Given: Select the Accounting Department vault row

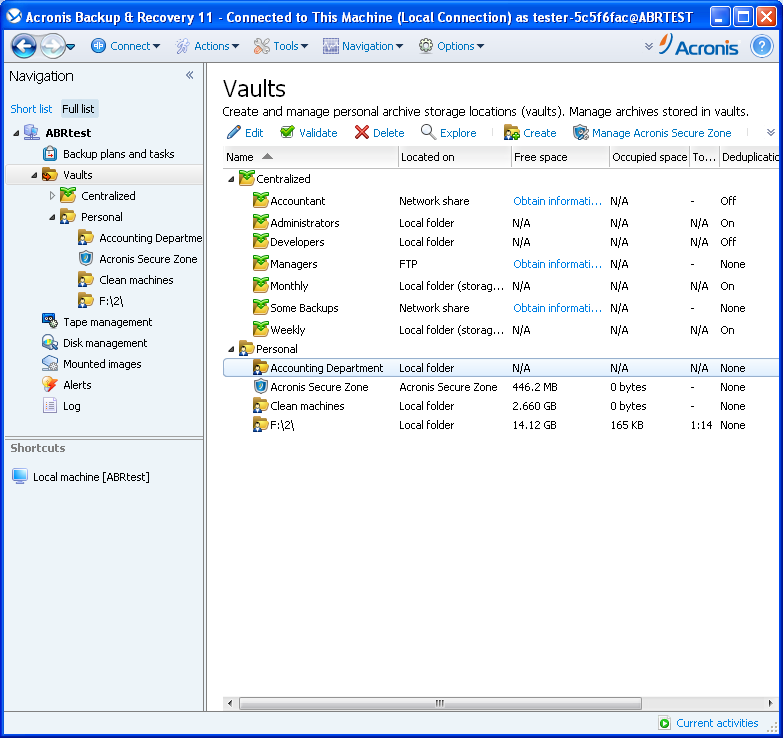Looking at the screenshot, I should pos(501,368).
